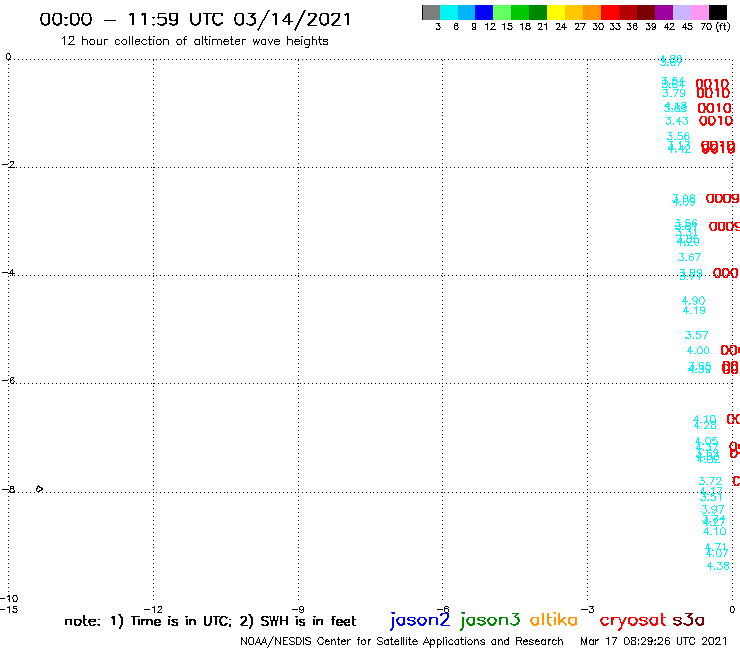740x650 pixels.
Task: Select the cryosat satellite label
Action: coord(633,620)
